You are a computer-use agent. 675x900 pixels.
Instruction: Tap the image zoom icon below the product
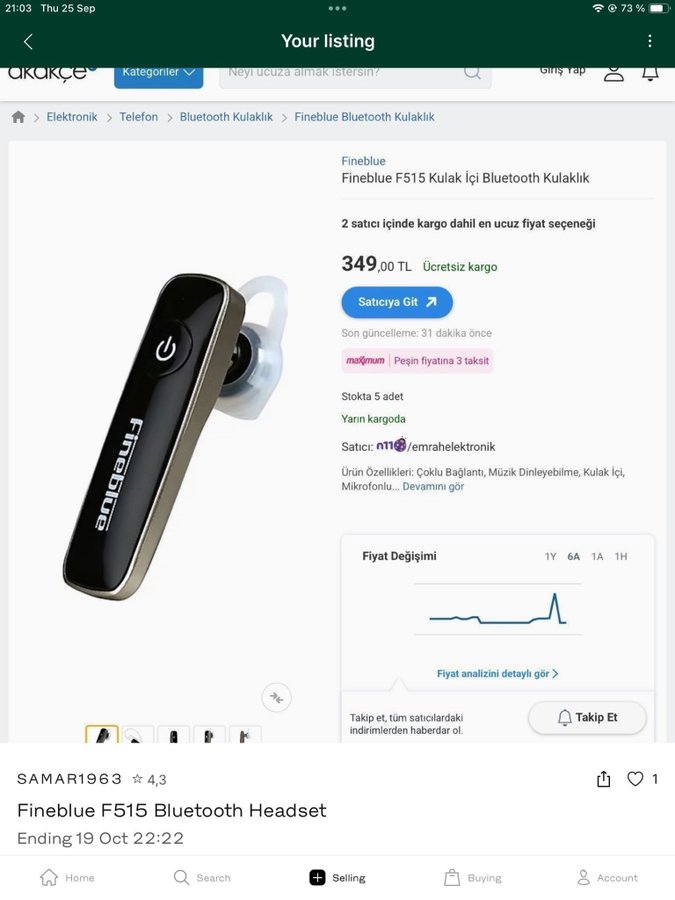click(x=277, y=697)
